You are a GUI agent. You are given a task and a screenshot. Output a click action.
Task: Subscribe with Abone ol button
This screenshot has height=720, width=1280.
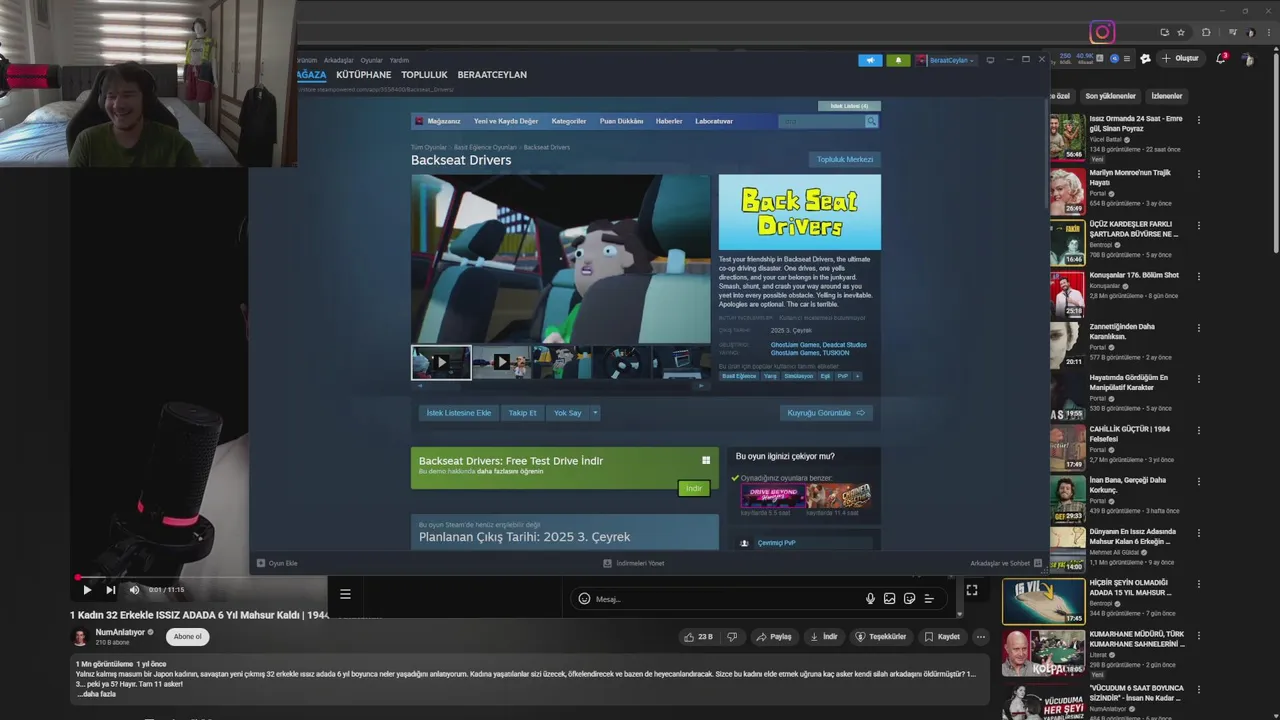pos(187,637)
